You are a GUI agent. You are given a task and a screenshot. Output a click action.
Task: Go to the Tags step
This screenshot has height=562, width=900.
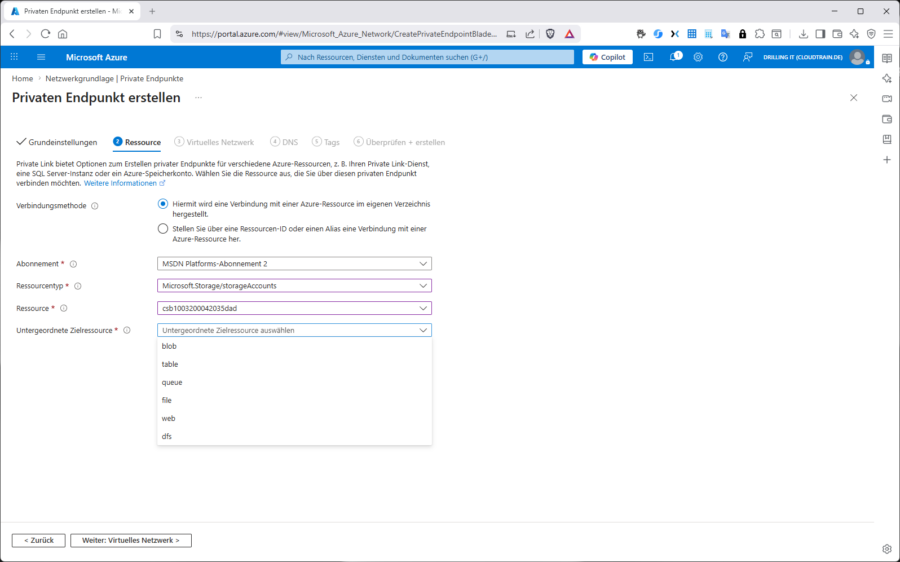325,142
